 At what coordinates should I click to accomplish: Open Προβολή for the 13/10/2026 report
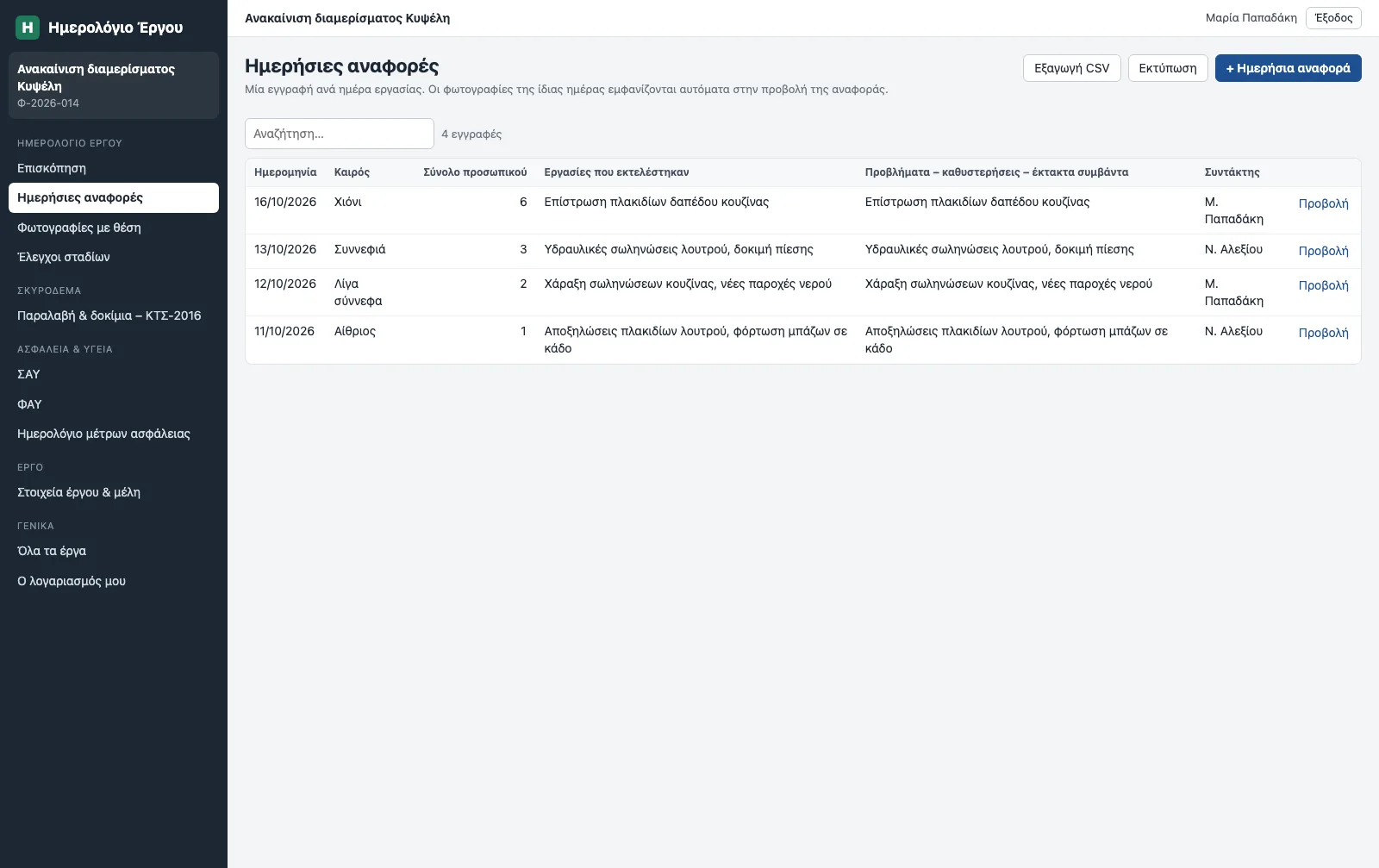[x=1323, y=251]
